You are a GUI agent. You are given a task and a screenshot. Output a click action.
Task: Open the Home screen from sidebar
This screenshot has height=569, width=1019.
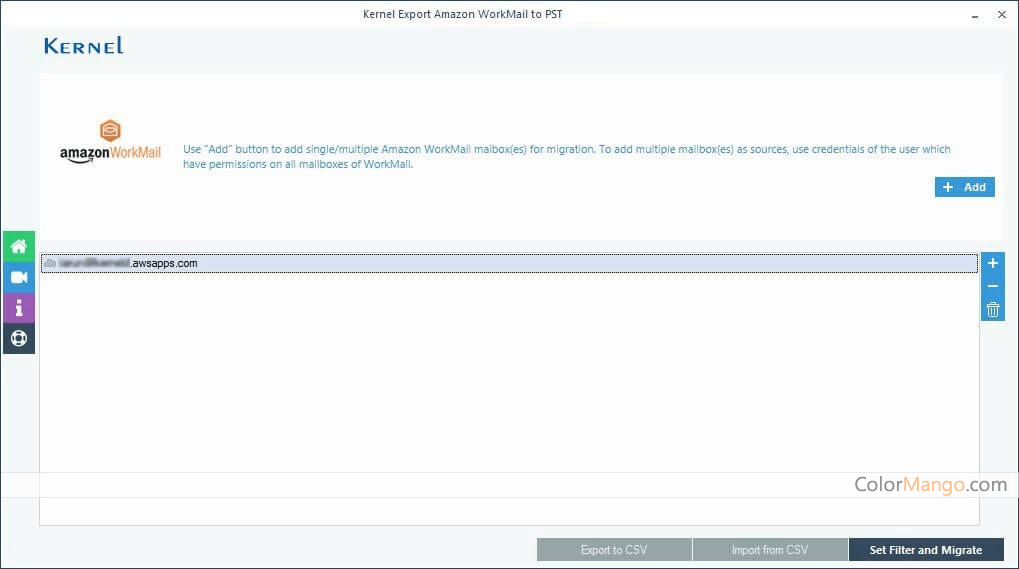(x=18, y=246)
